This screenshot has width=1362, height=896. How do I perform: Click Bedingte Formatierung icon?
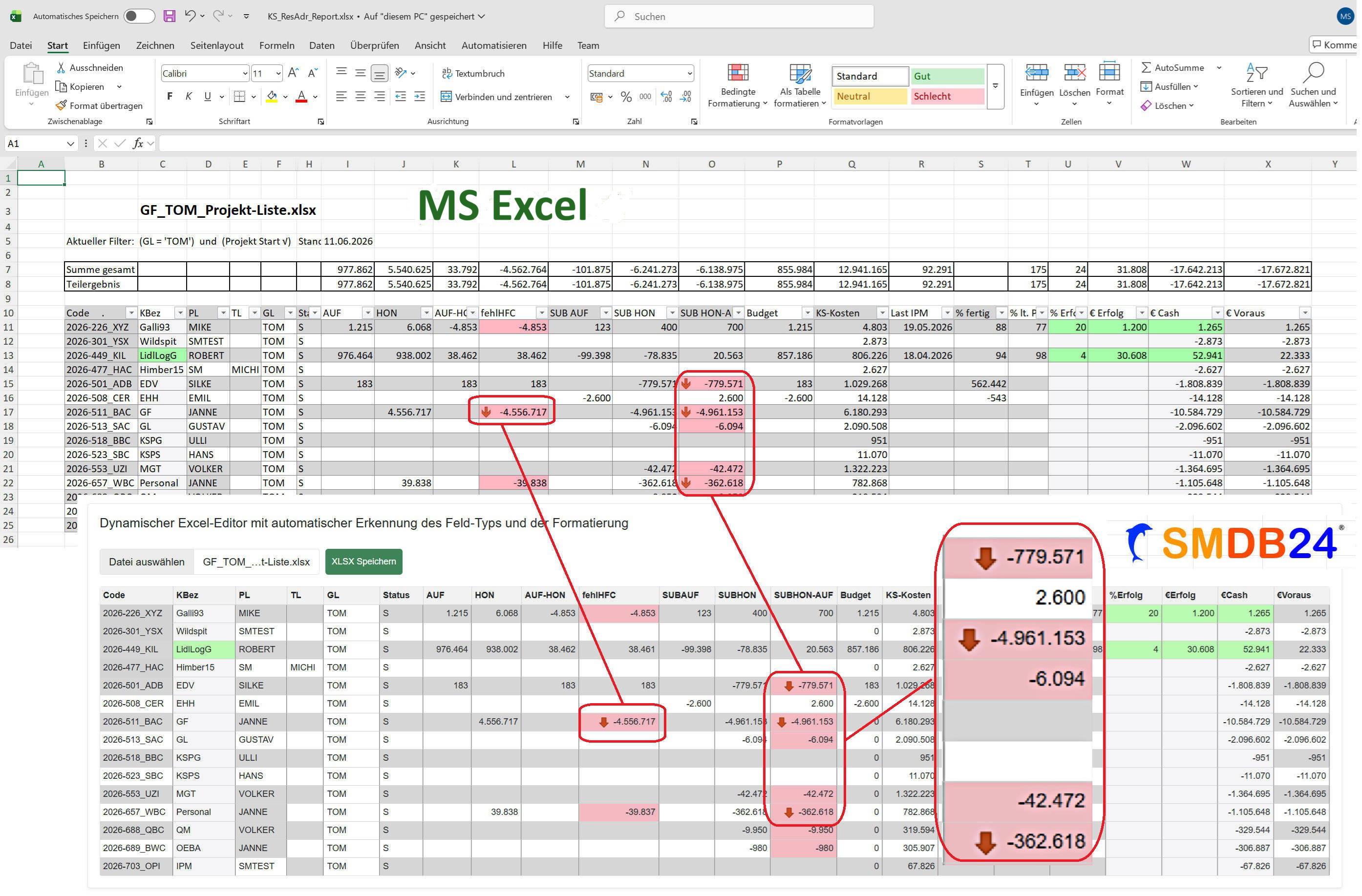pyautogui.click(x=738, y=73)
